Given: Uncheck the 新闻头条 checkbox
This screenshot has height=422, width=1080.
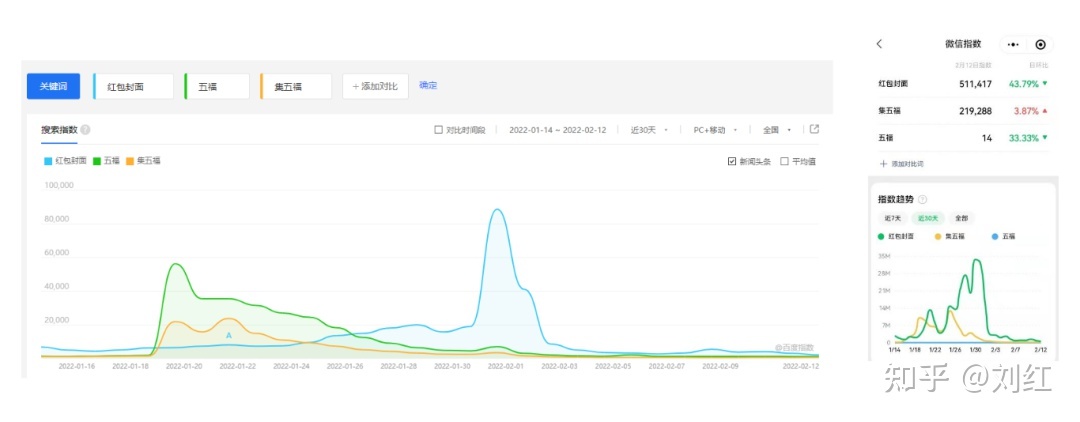Looking at the screenshot, I should pyautogui.click(x=732, y=160).
